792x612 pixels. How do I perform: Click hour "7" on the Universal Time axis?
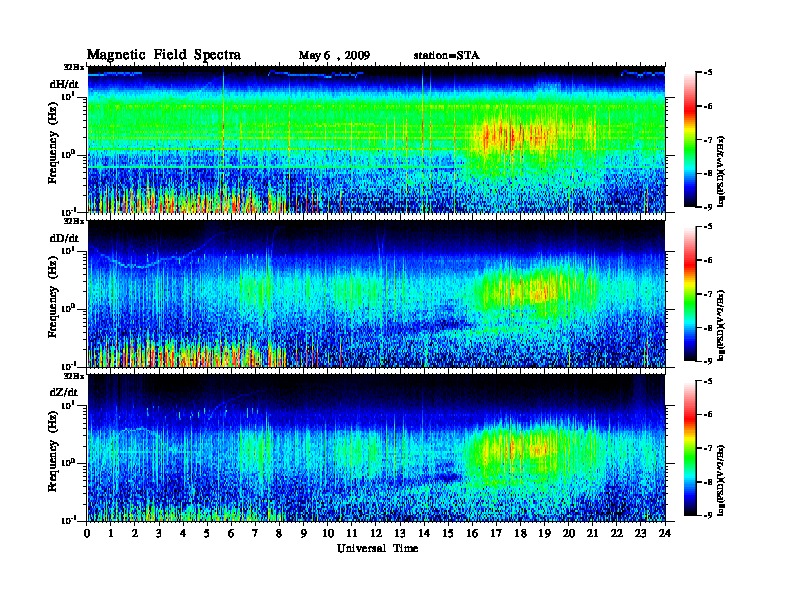(x=255, y=533)
